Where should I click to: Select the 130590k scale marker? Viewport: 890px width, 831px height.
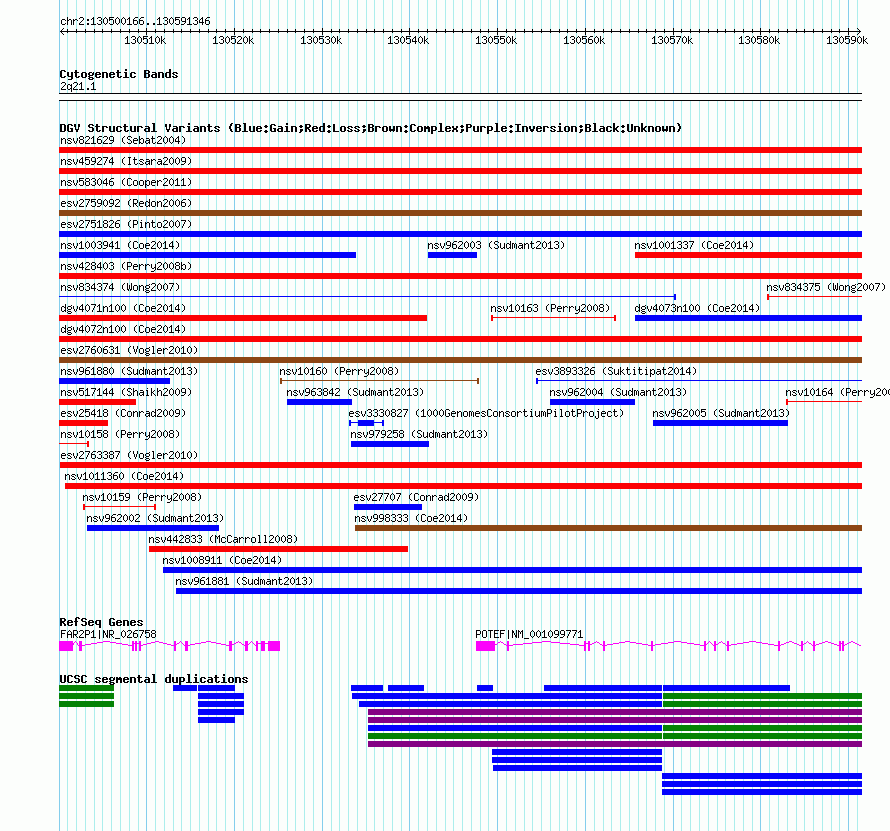pyautogui.click(x=847, y=40)
